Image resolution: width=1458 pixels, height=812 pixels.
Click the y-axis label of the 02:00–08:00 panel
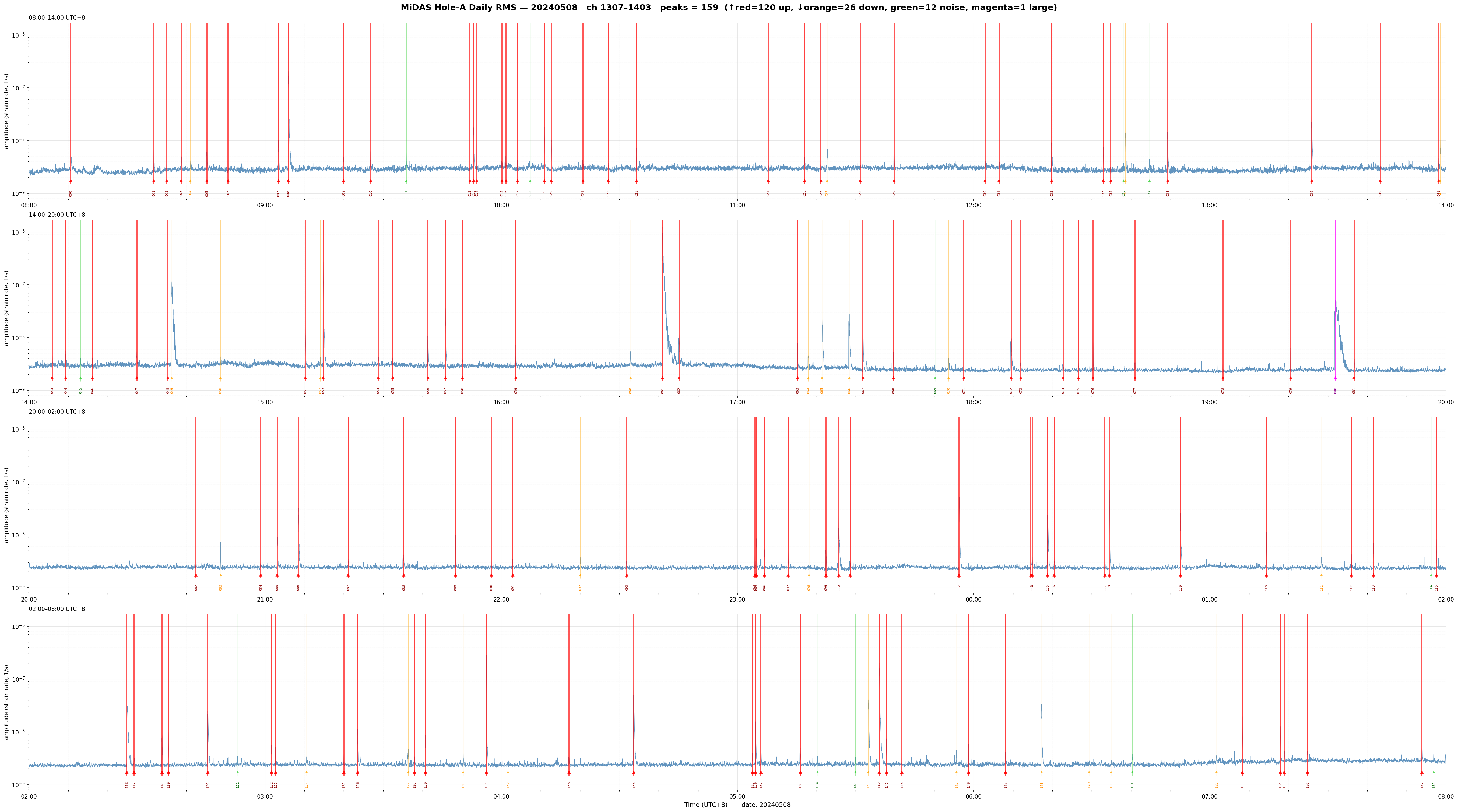(7, 702)
